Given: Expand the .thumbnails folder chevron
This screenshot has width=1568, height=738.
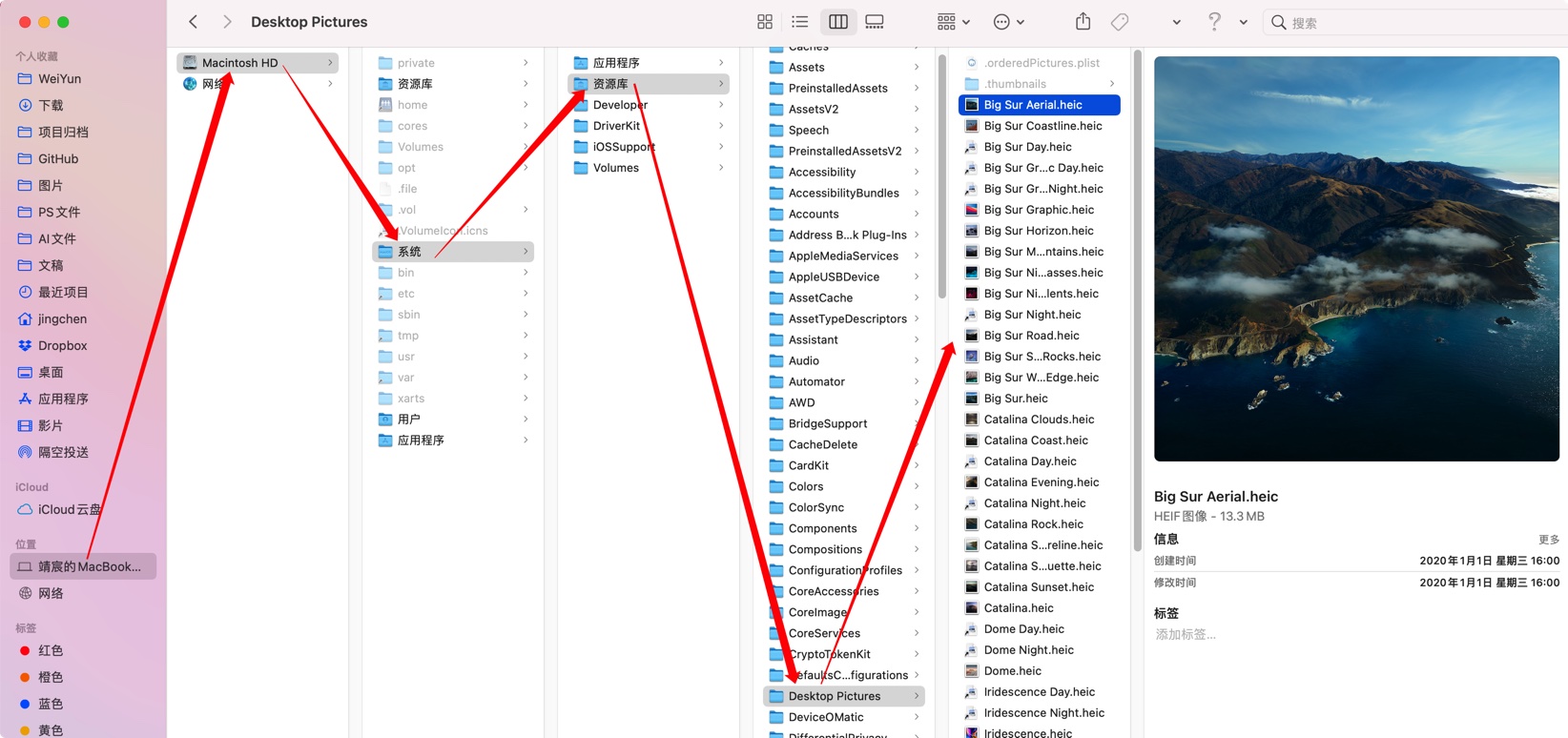Looking at the screenshot, I should click(1112, 84).
